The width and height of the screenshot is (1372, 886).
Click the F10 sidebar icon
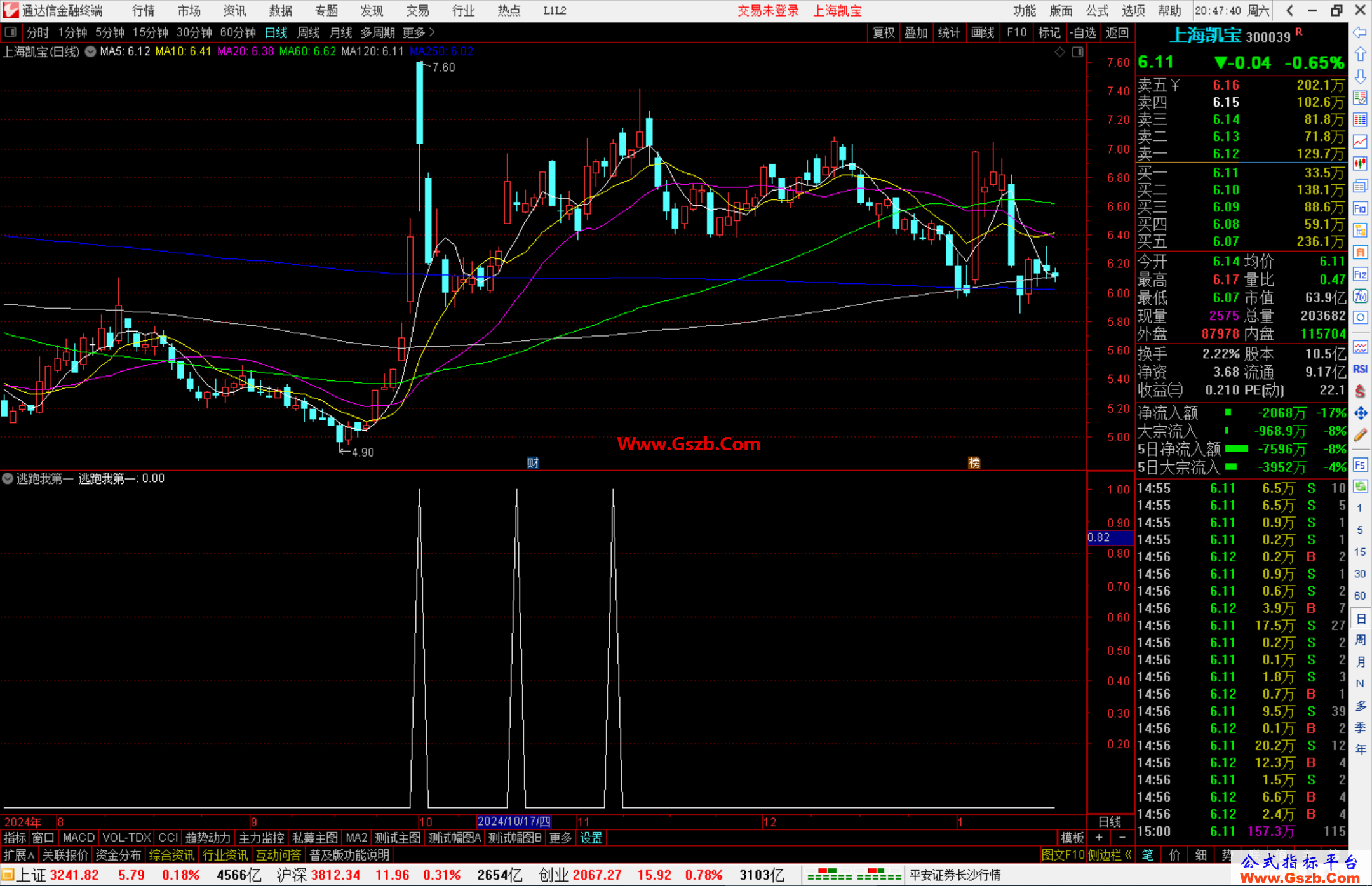coord(1360,208)
